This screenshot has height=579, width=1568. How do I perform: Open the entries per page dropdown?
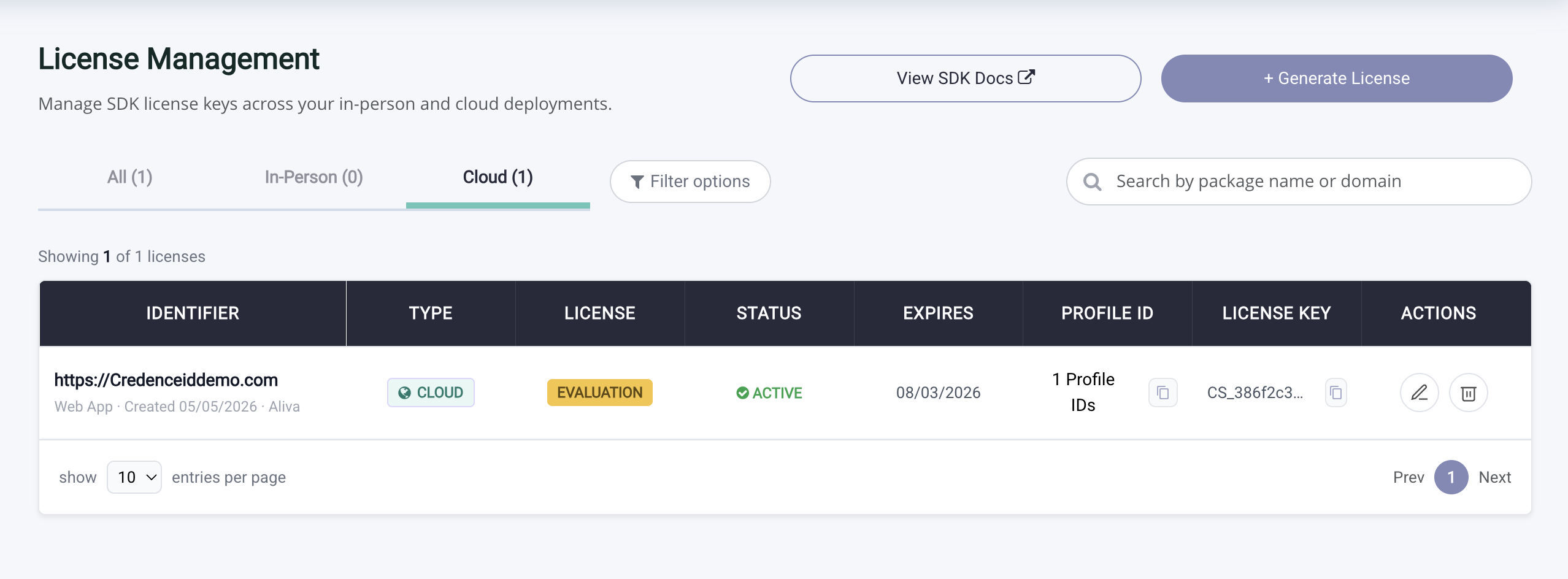coord(134,477)
